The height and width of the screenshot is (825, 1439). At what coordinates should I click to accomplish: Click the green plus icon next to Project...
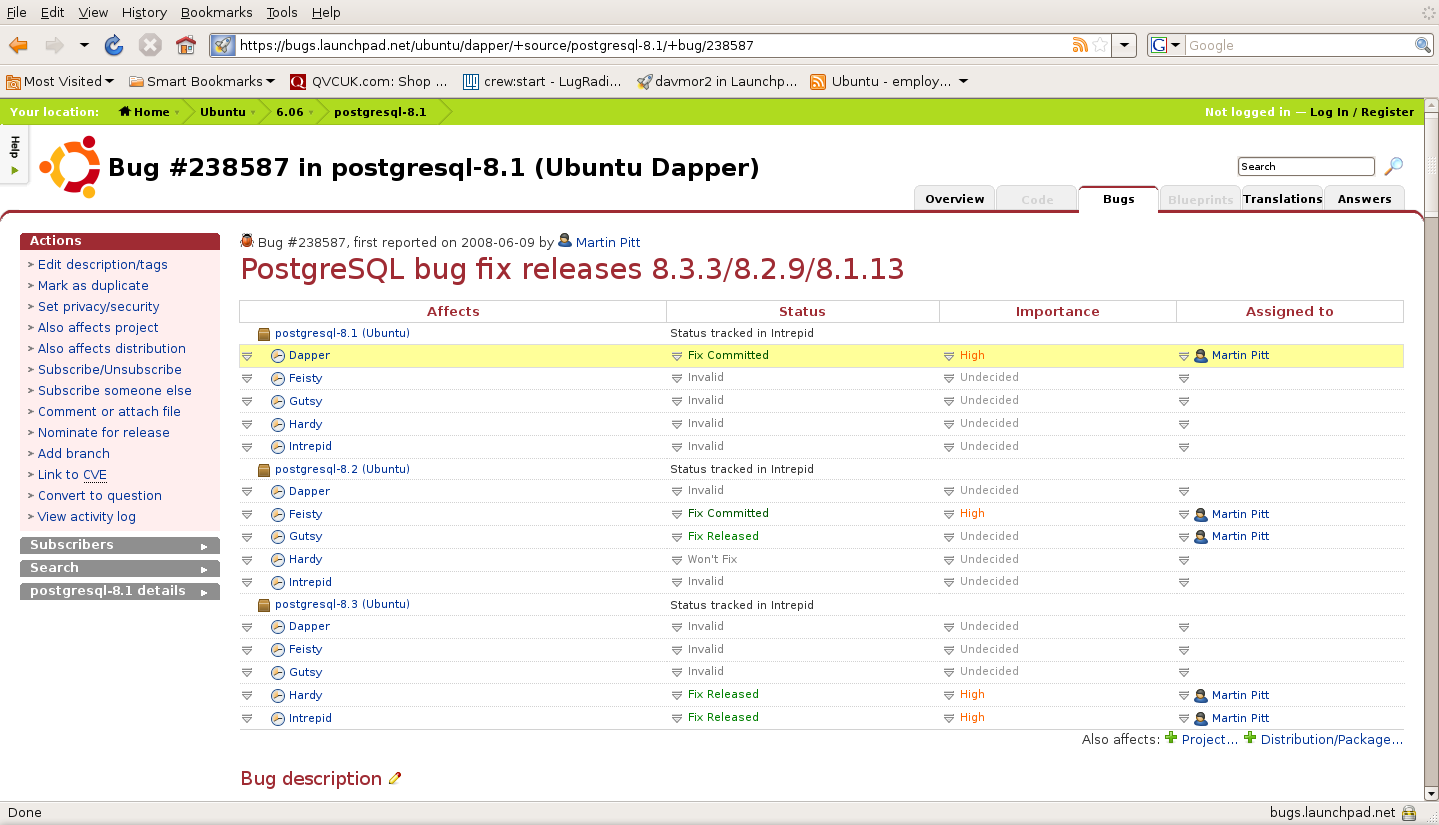[x=1171, y=739]
